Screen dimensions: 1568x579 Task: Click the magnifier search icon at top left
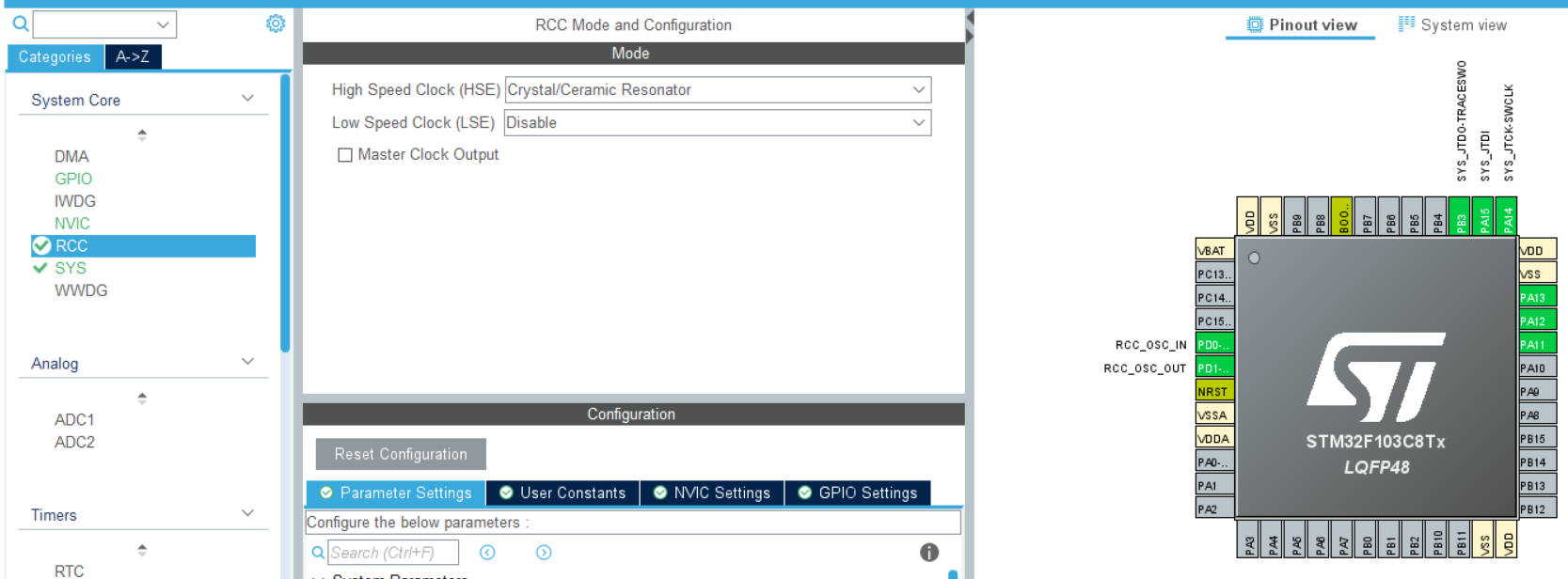point(21,23)
